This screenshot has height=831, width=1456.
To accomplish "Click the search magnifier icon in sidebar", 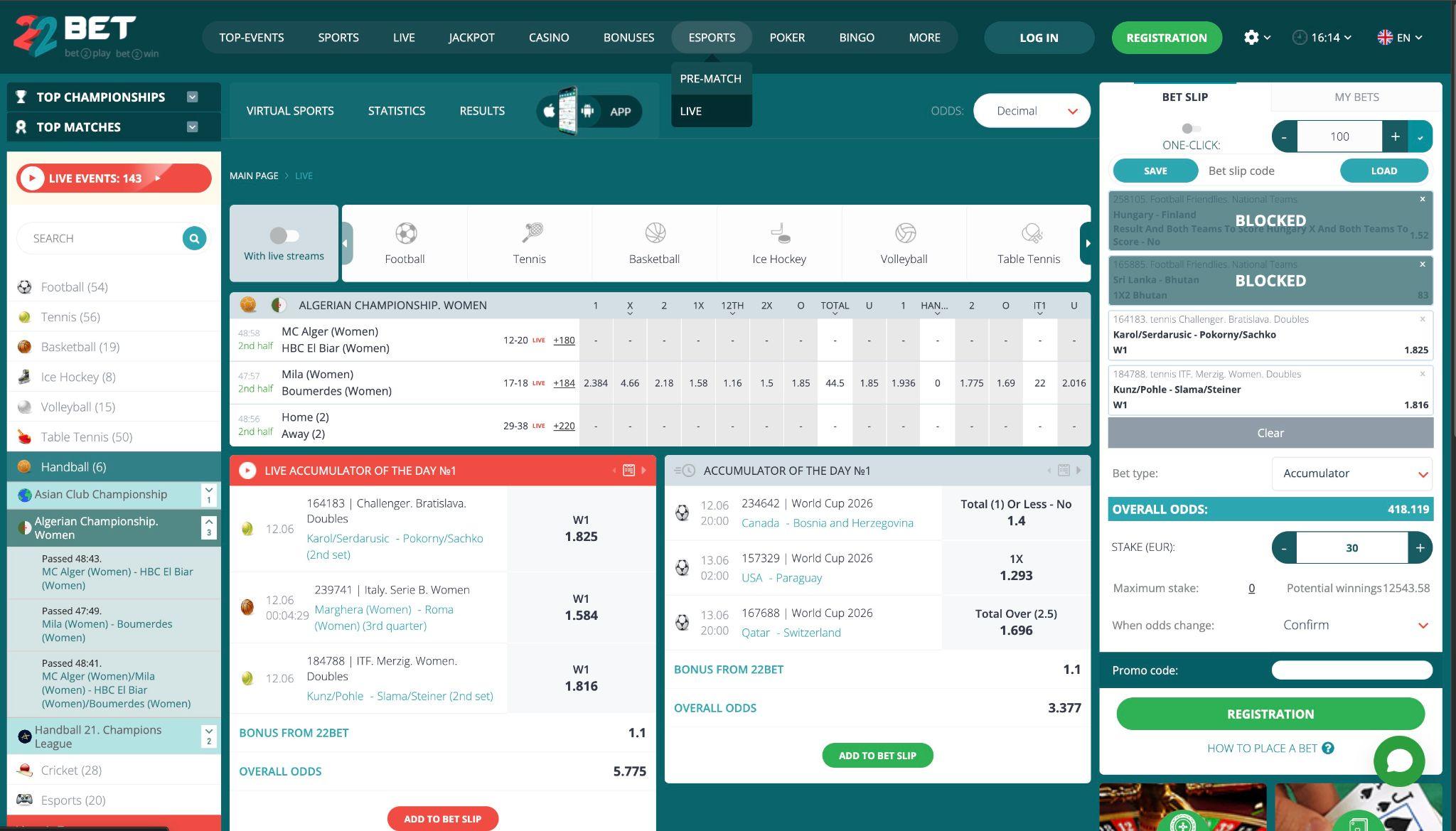I will click(194, 238).
